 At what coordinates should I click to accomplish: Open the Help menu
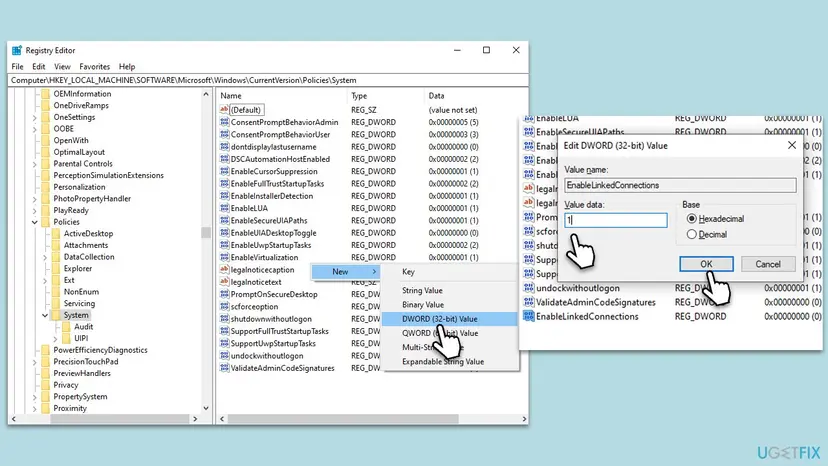tap(127, 67)
